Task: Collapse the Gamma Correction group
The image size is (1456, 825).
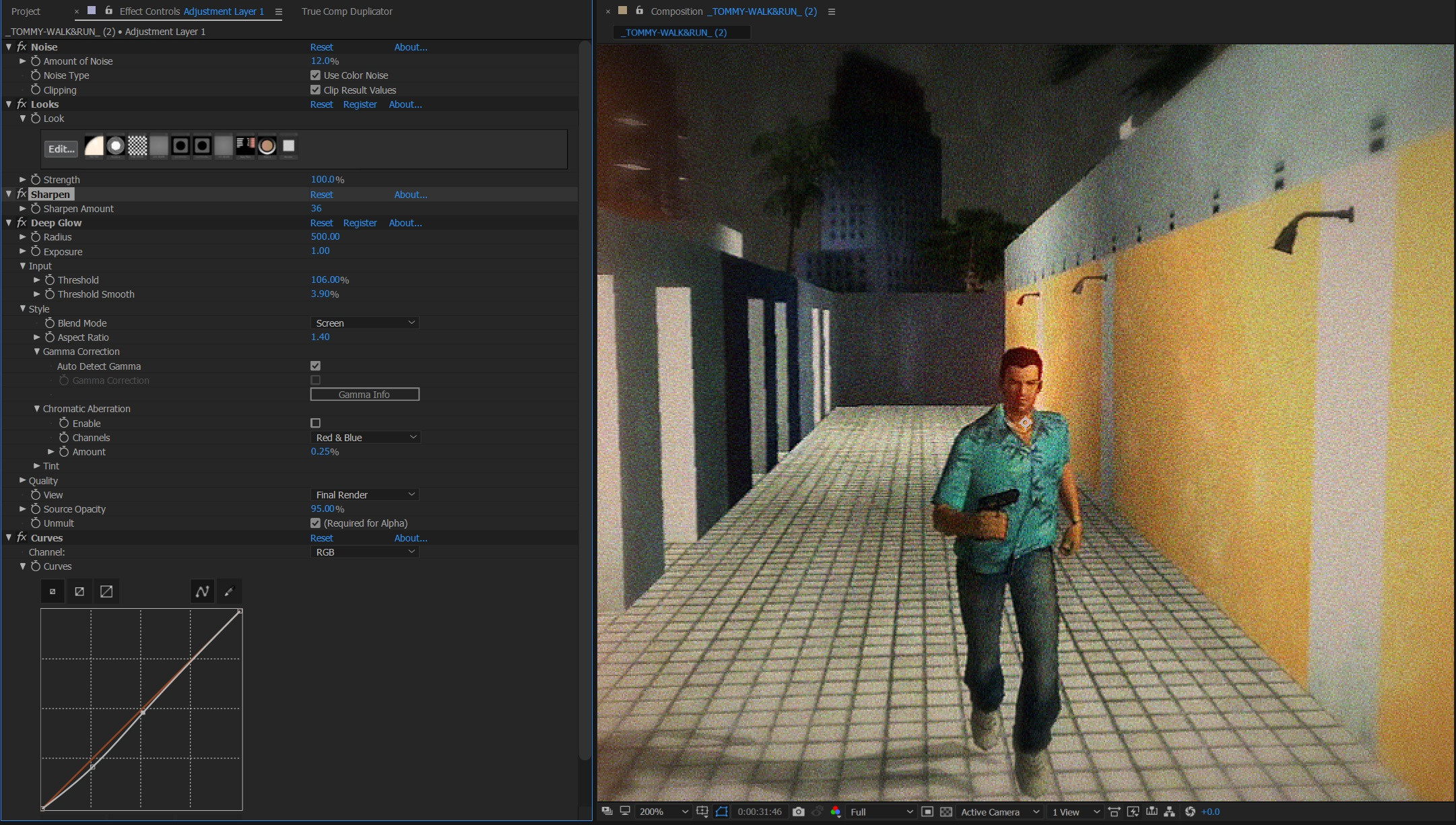Action: 37,352
